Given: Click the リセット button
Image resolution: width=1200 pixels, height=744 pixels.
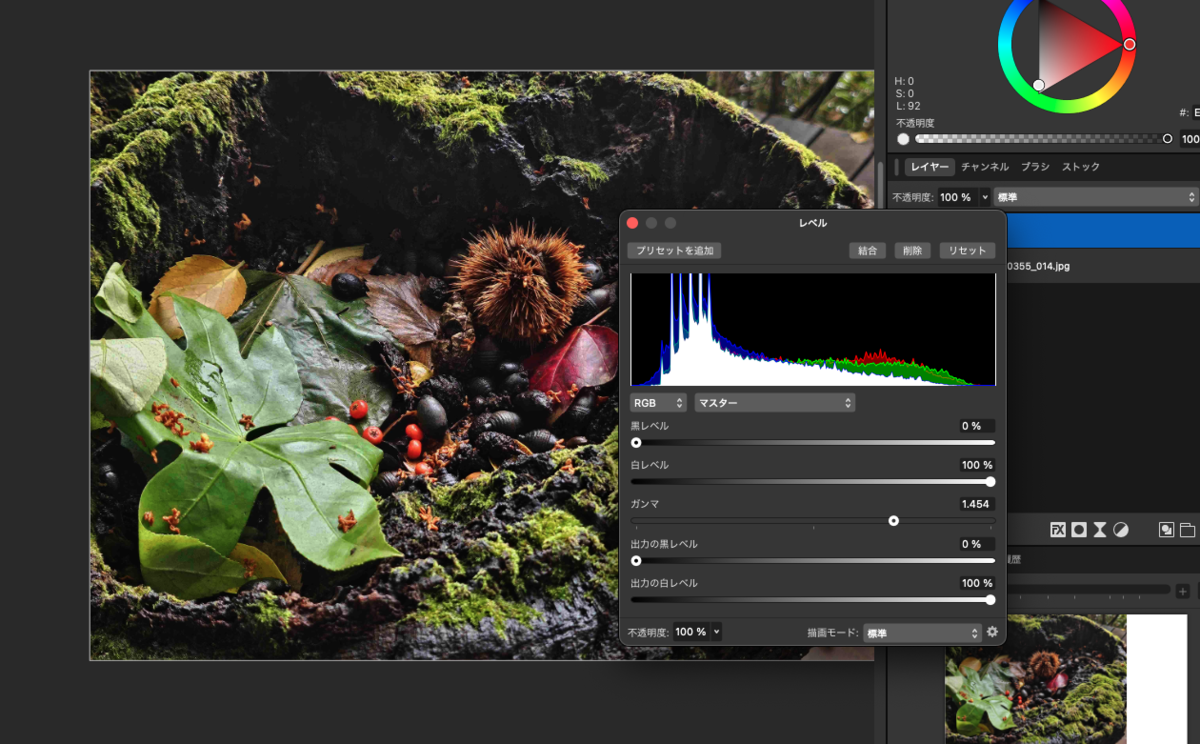Looking at the screenshot, I should pyautogui.click(x=967, y=251).
